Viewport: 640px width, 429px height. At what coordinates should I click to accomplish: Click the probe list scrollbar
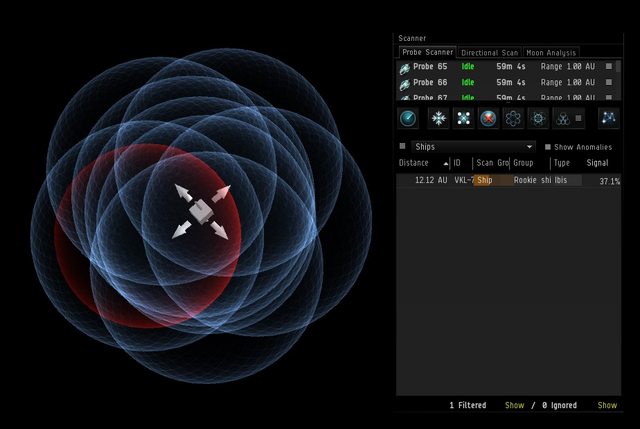618,66
